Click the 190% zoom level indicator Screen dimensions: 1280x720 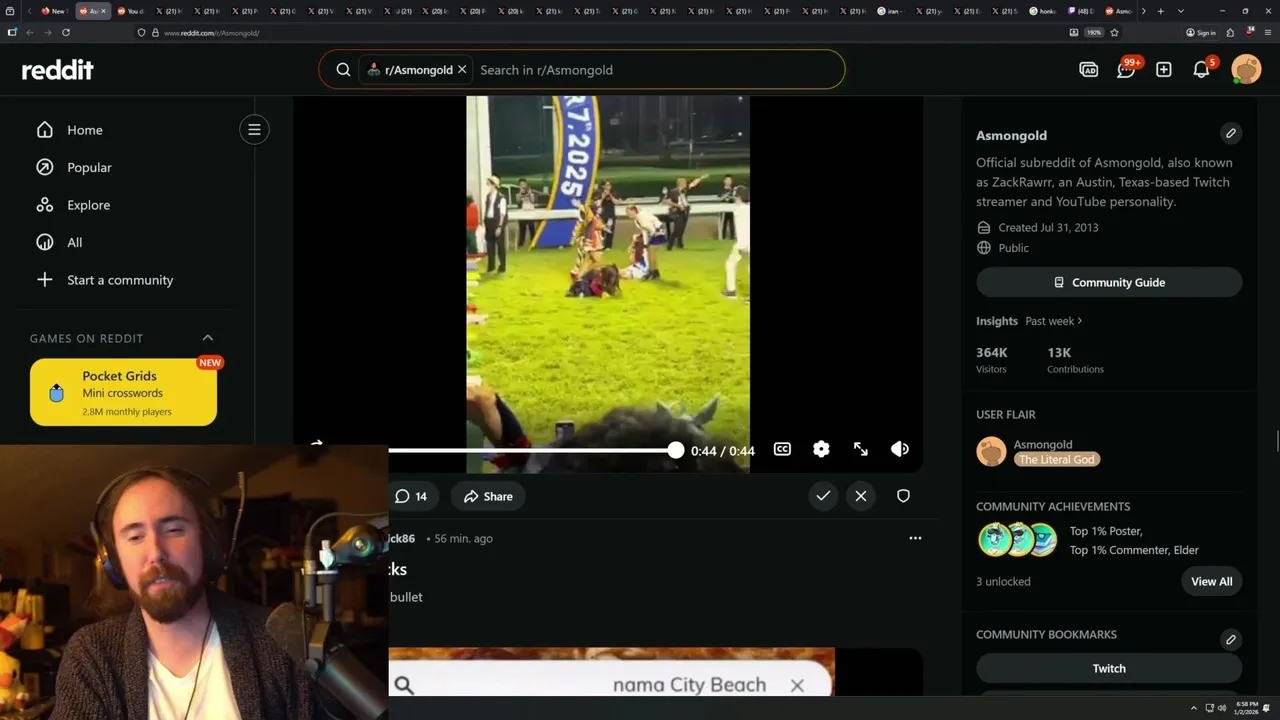tap(1094, 32)
